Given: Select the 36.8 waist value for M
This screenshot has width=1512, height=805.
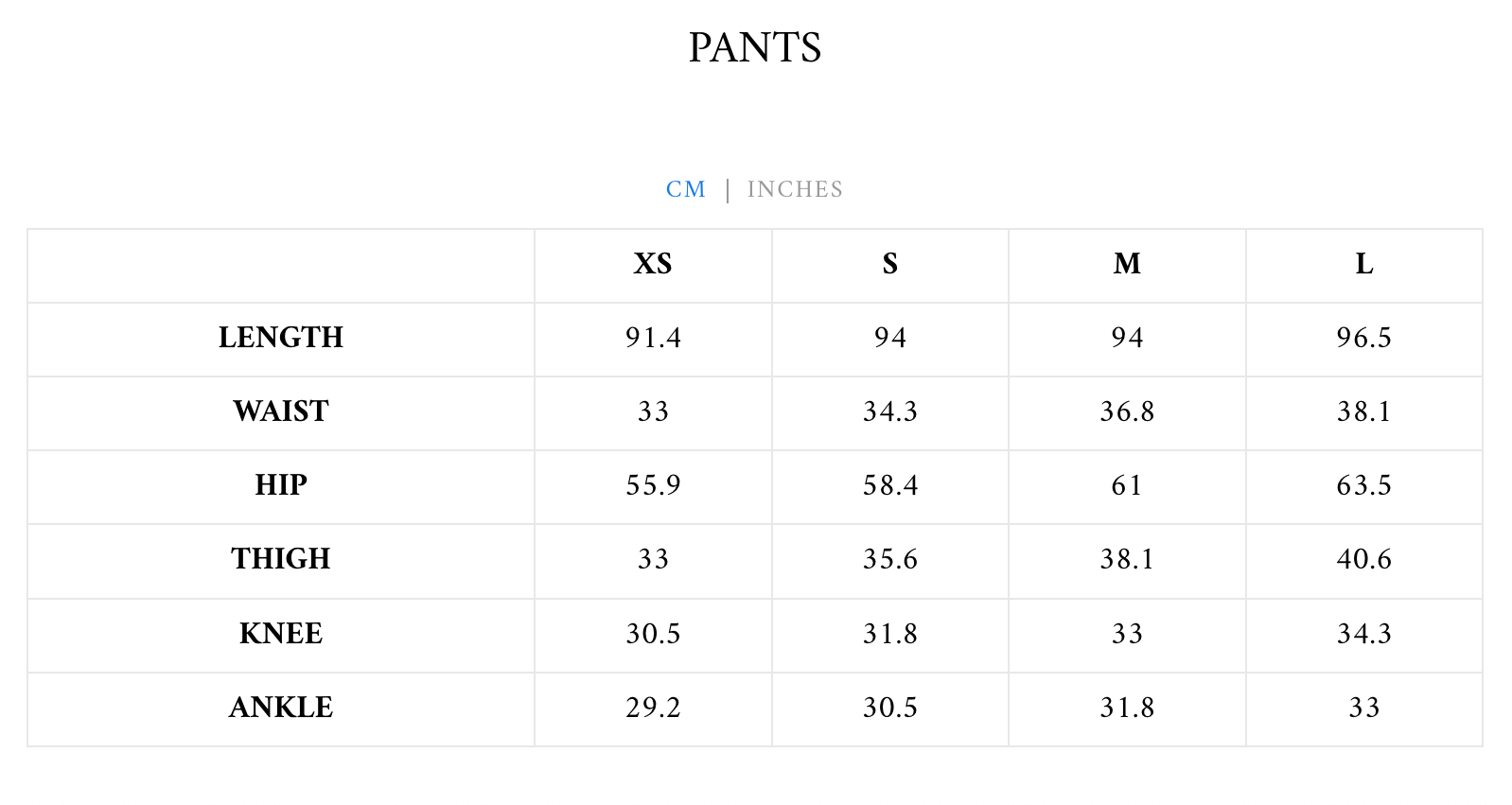Looking at the screenshot, I should (x=1127, y=411).
